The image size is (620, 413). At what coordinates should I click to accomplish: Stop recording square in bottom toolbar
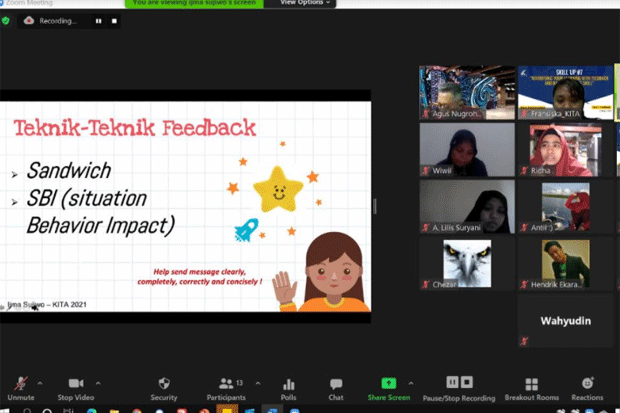point(467,382)
